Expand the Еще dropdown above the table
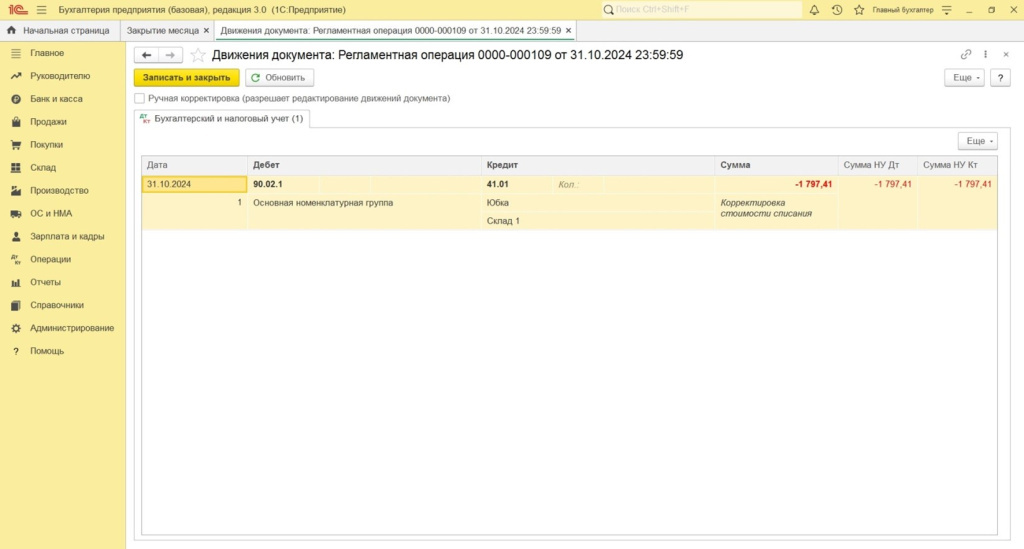1024x549 pixels. tap(976, 142)
